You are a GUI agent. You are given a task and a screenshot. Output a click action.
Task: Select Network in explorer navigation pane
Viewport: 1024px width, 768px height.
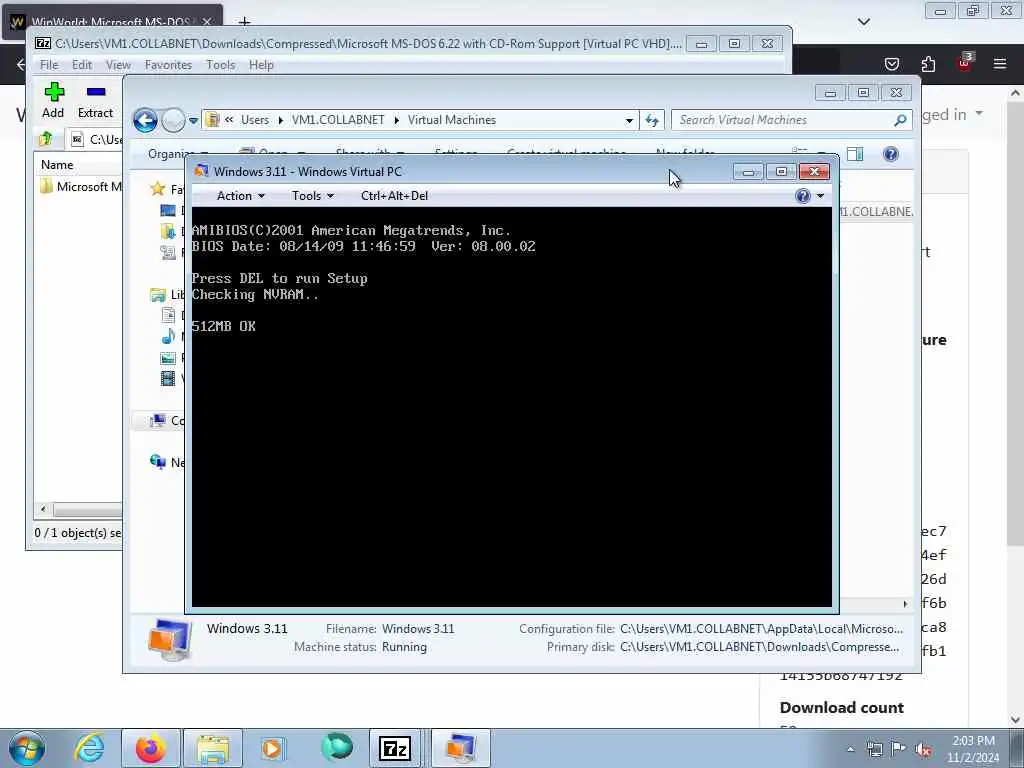click(158, 462)
